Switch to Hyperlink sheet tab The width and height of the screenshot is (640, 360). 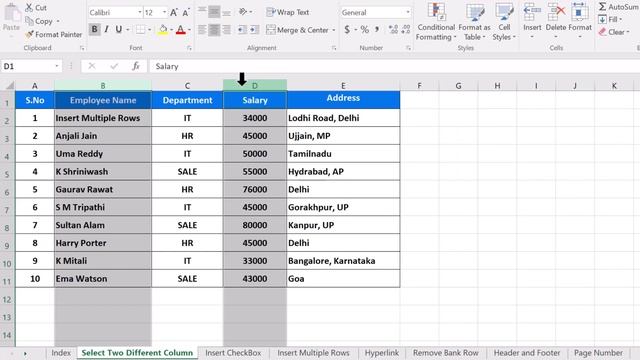click(x=382, y=353)
